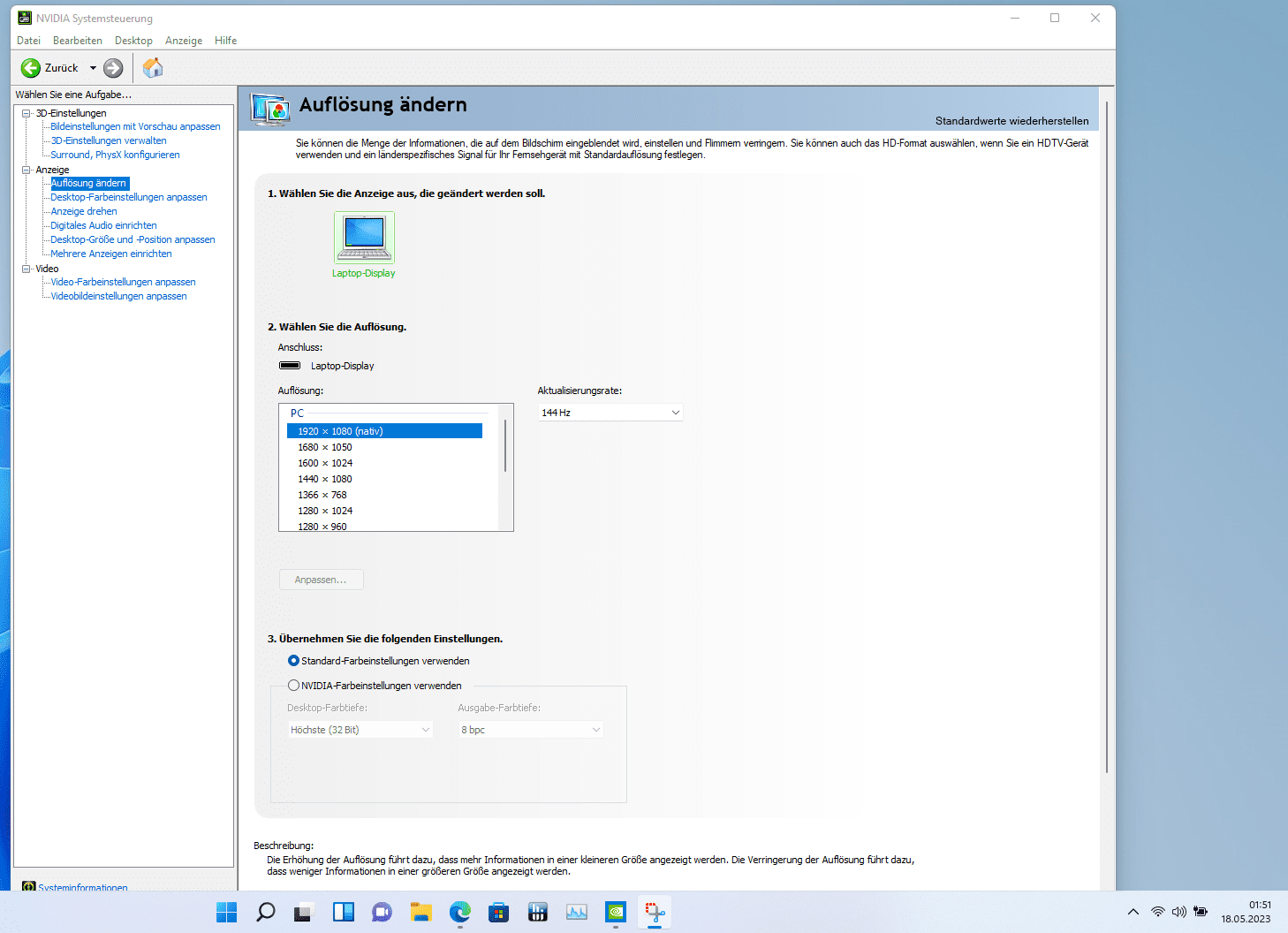
Task: Collapse the 3D-Einstellungen tree node
Action: tap(27, 113)
